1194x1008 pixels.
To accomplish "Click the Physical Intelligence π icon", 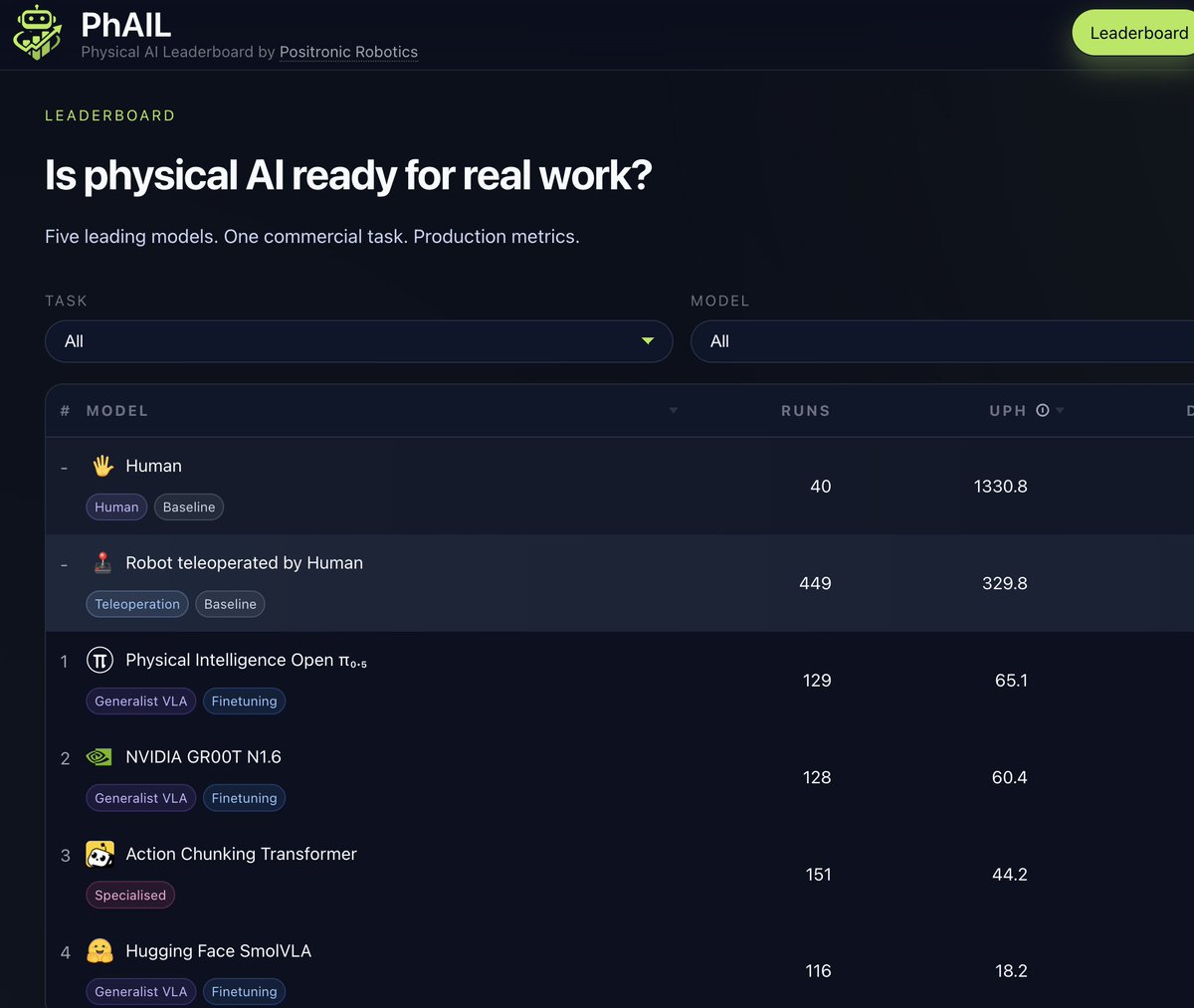I will [99, 660].
